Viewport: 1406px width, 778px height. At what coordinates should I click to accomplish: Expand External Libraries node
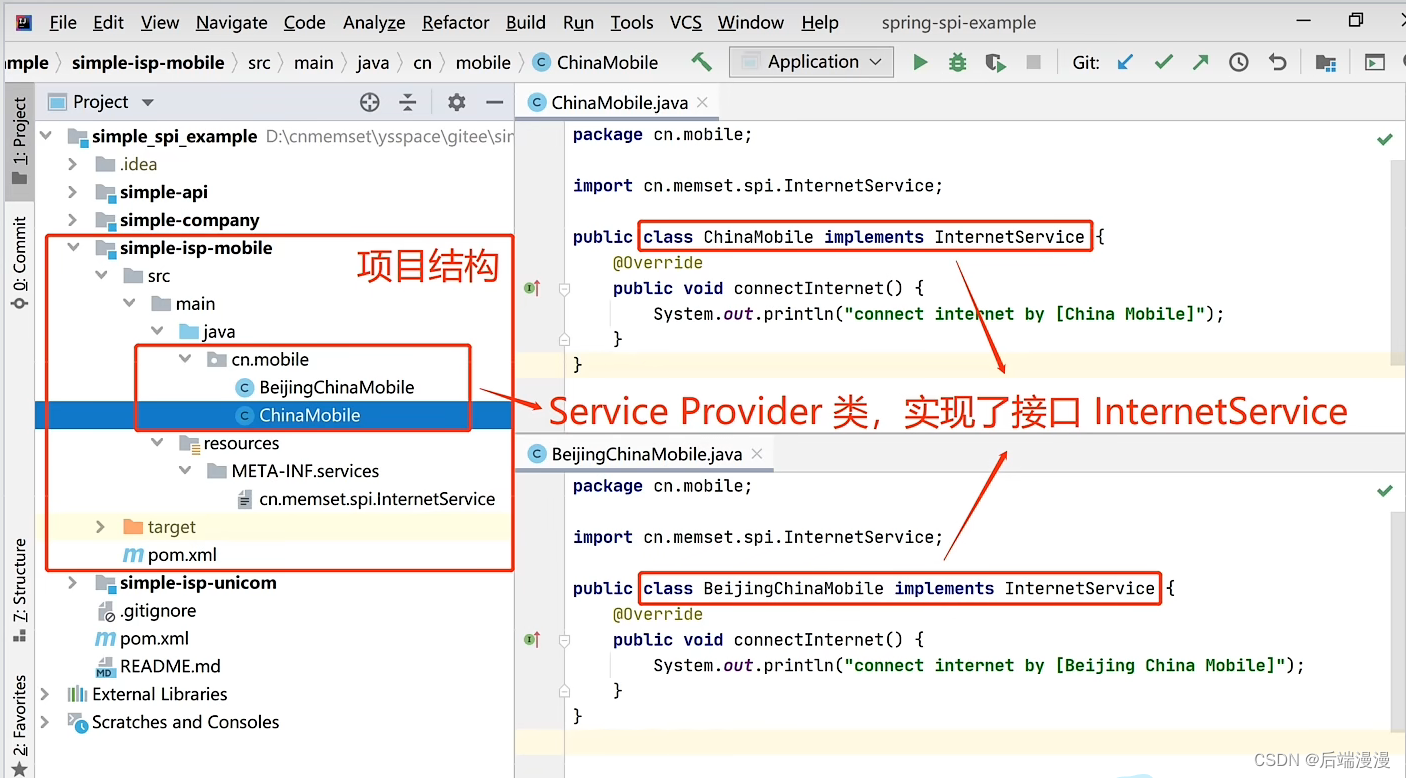(45, 694)
